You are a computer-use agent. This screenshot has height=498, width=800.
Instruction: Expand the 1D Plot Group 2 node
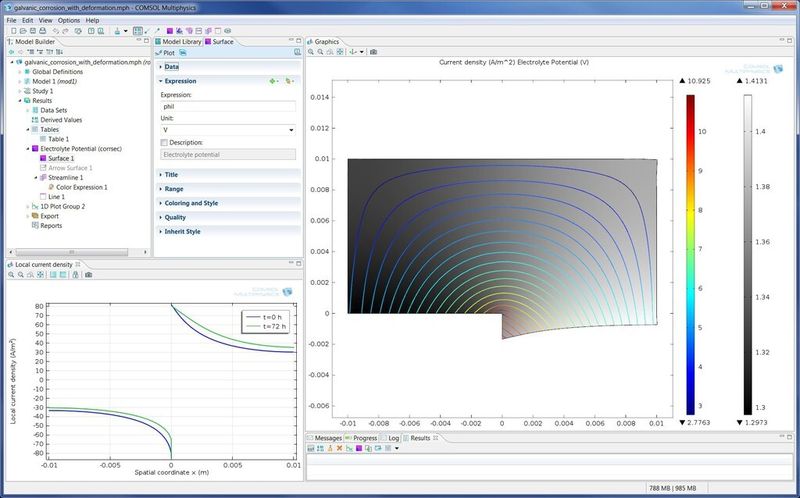tap(28, 206)
